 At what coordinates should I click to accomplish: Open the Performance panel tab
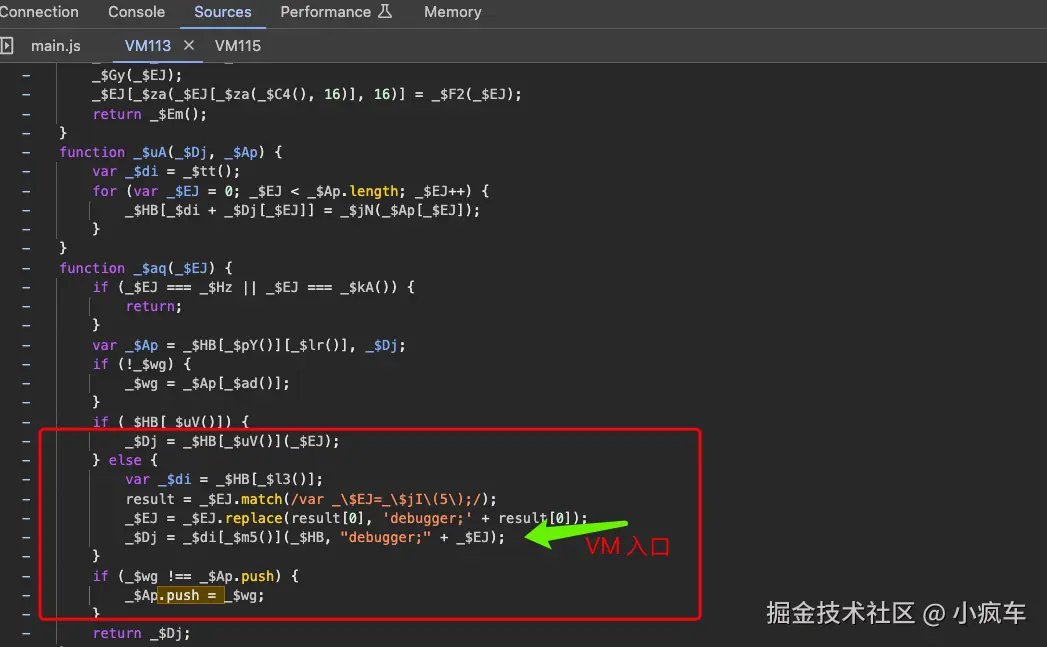point(325,12)
